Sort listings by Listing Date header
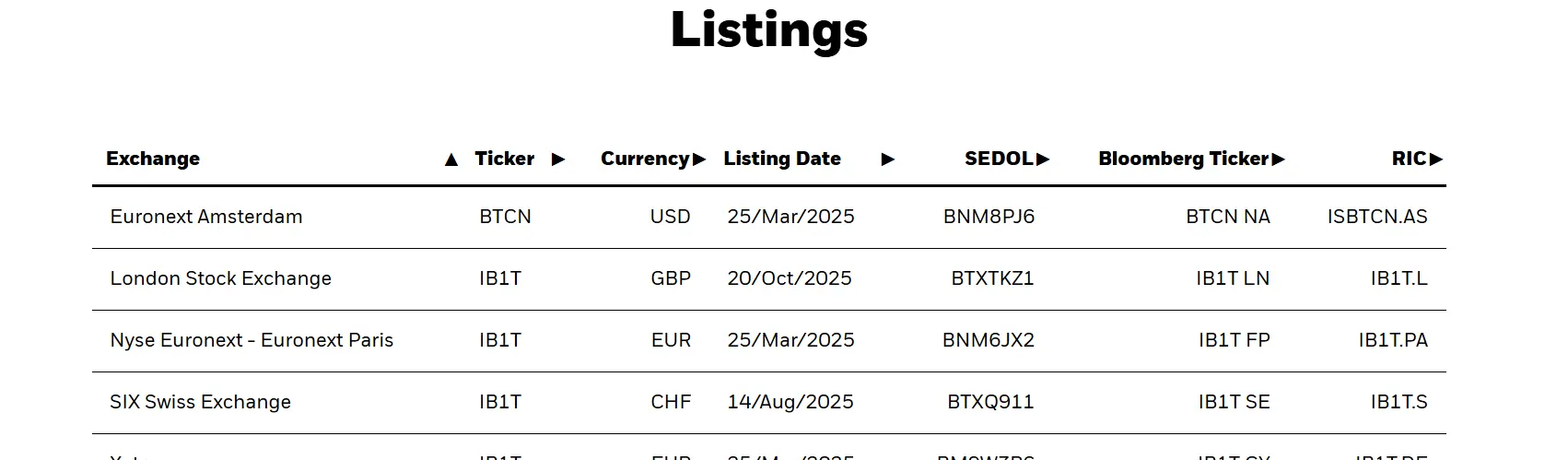The height and width of the screenshot is (460, 1568). pos(782,159)
